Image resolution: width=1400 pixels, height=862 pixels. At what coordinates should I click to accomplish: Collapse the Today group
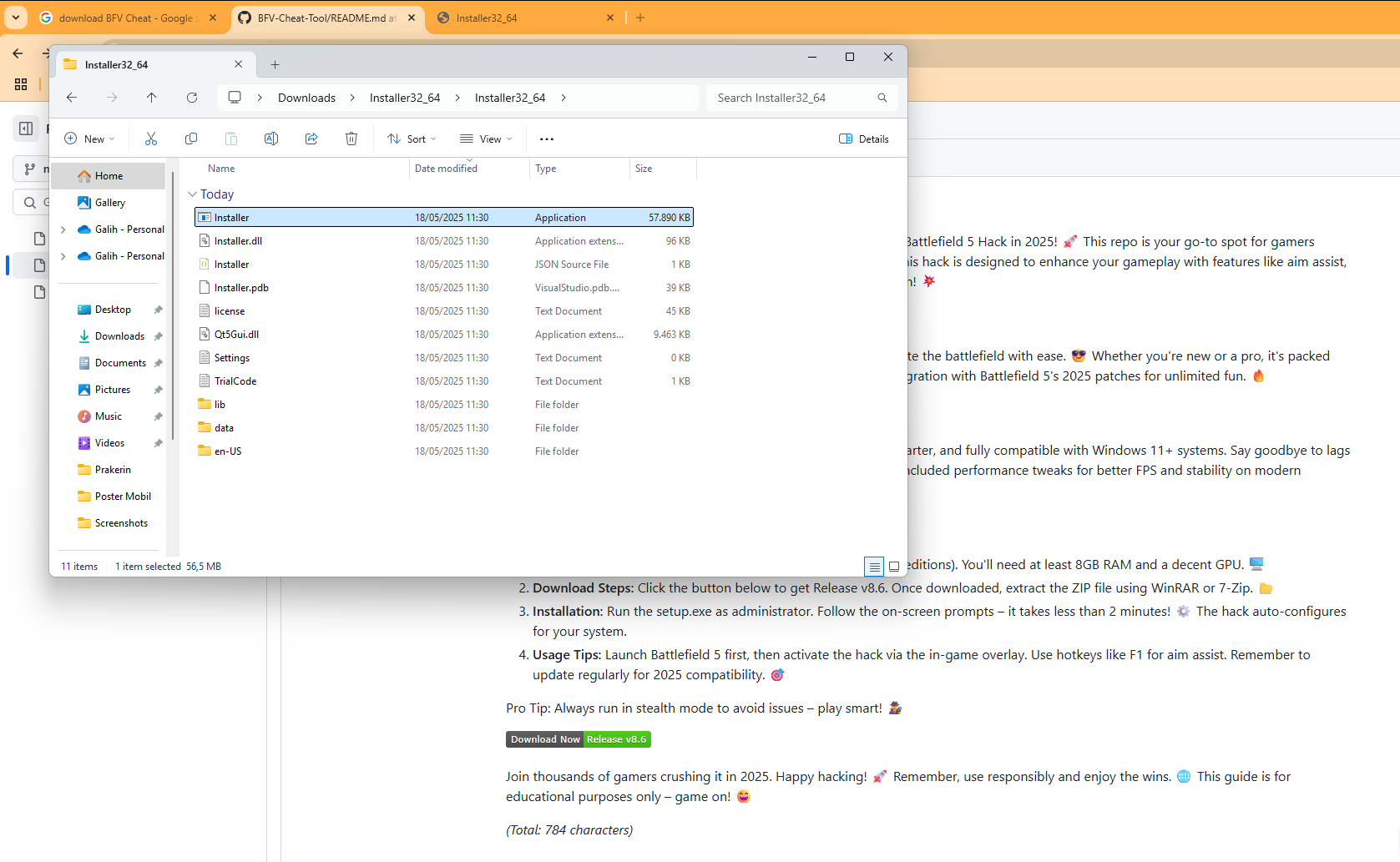pyautogui.click(x=192, y=194)
